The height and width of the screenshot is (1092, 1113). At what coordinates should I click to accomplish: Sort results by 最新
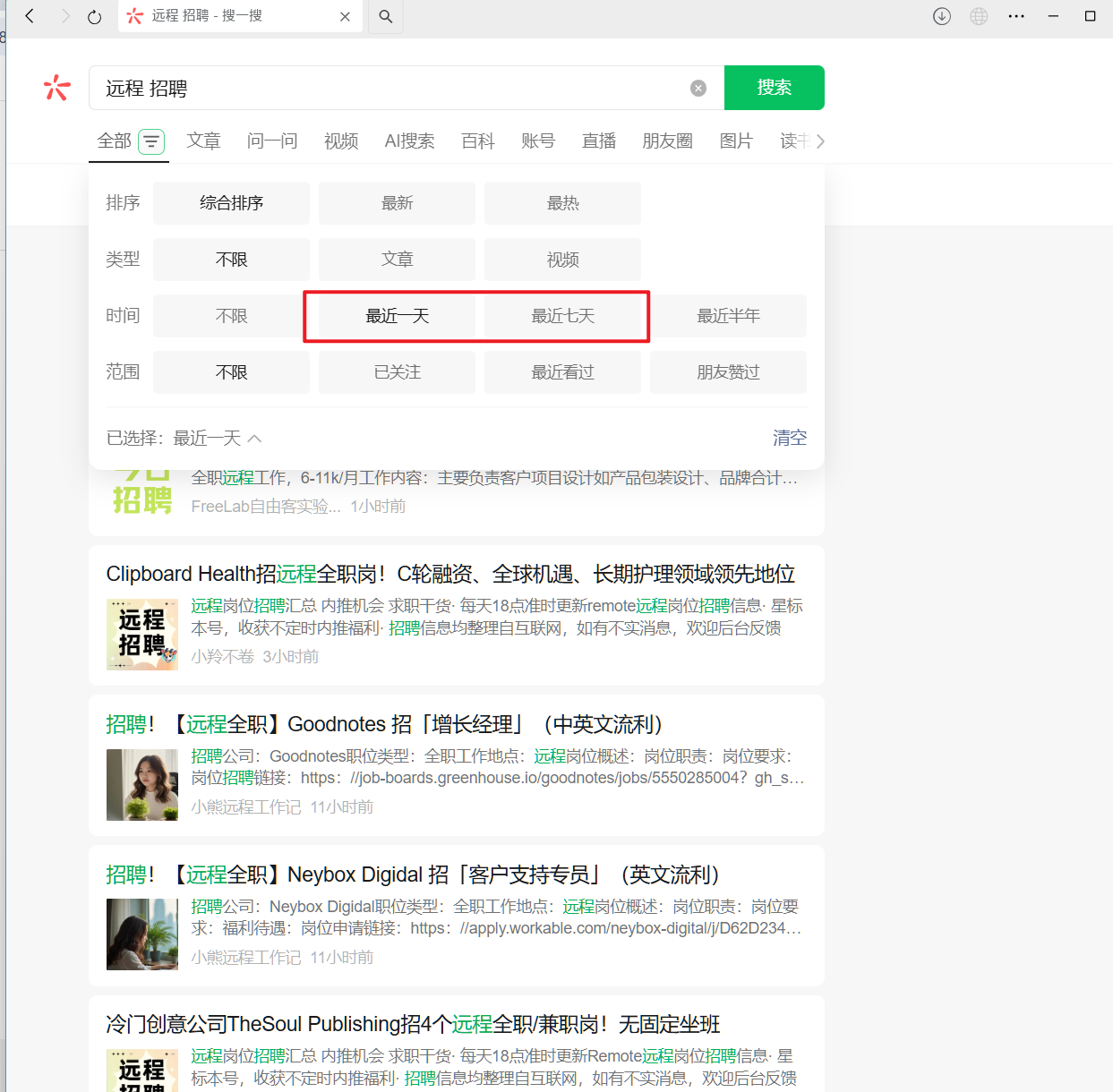[397, 203]
